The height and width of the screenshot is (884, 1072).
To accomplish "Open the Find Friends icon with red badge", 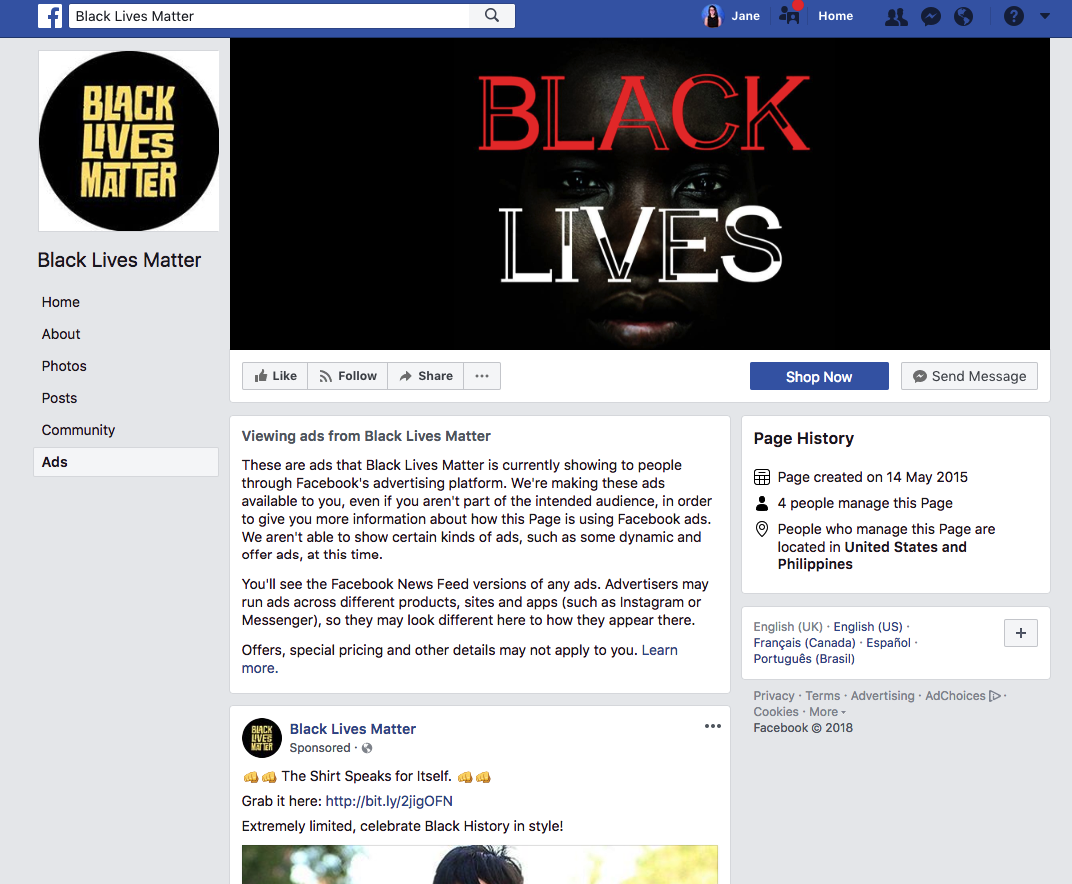I will point(790,14).
